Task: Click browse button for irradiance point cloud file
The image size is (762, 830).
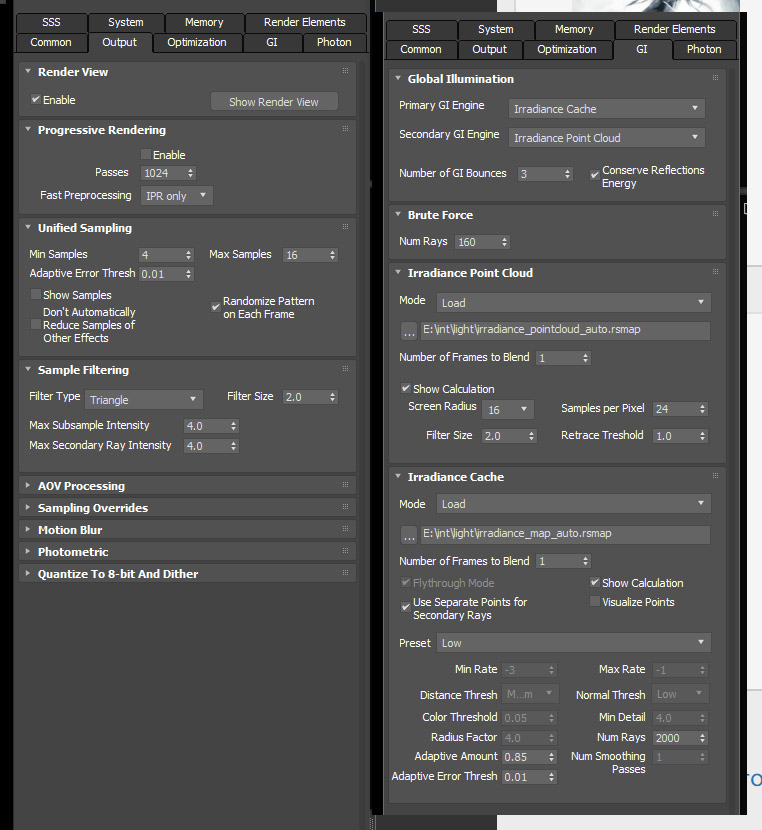Action: [408, 331]
